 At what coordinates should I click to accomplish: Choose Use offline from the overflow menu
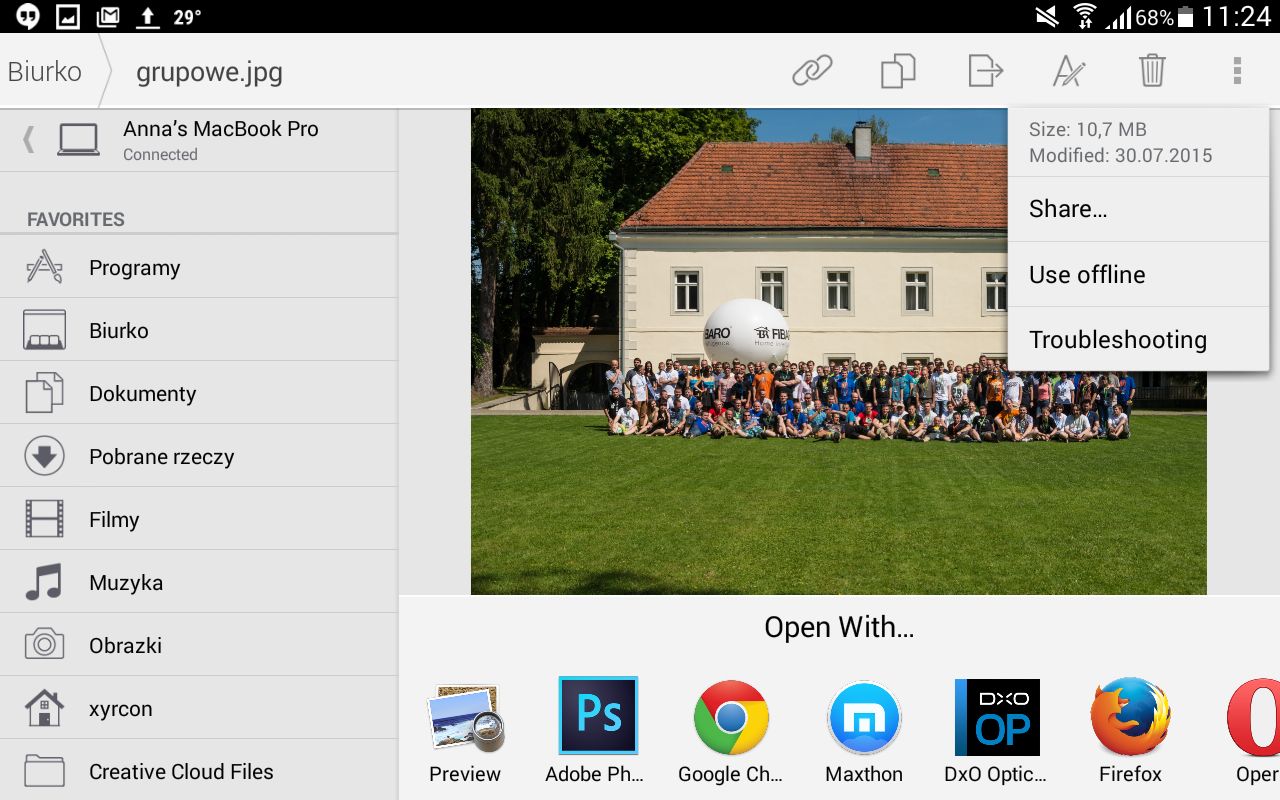(x=1138, y=274)
